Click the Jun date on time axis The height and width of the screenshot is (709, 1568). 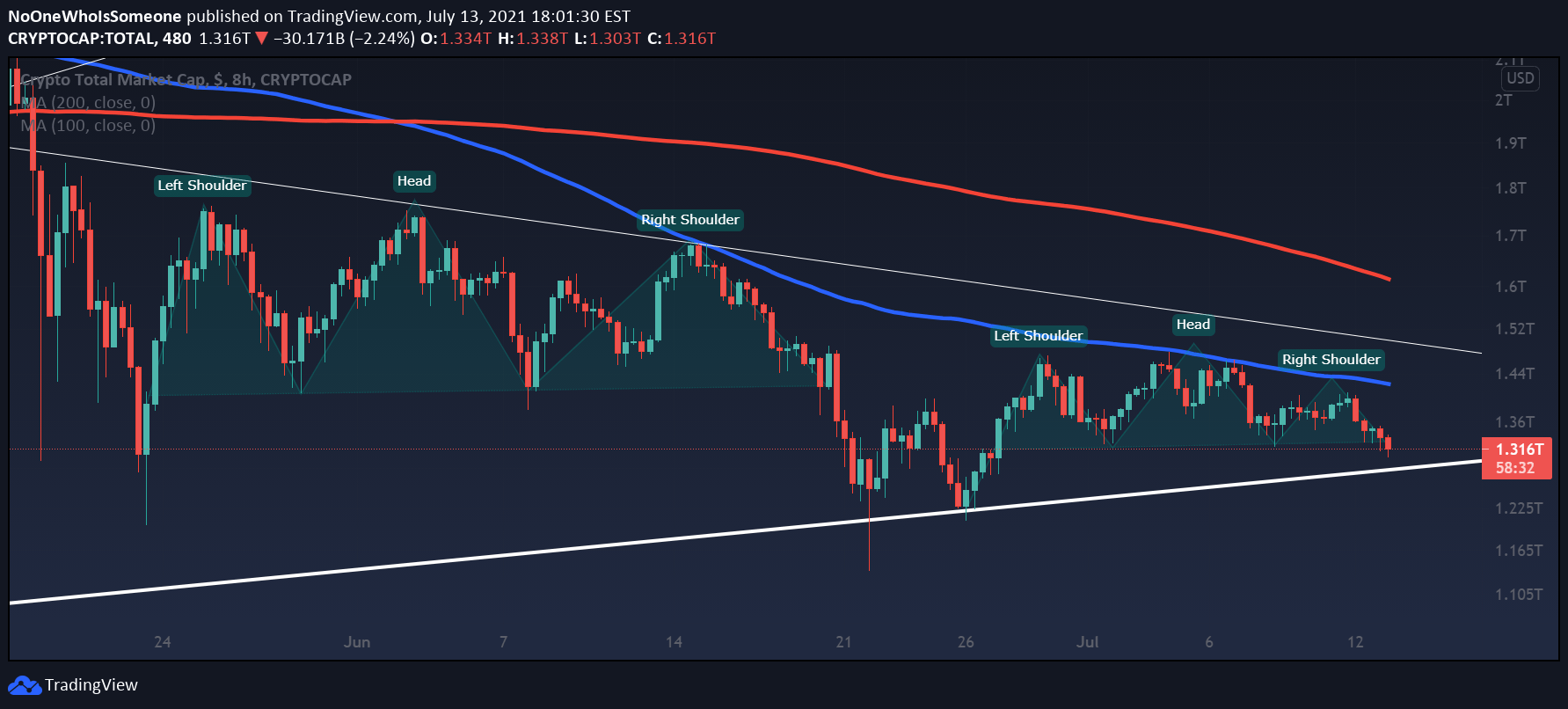pos(357,642)
